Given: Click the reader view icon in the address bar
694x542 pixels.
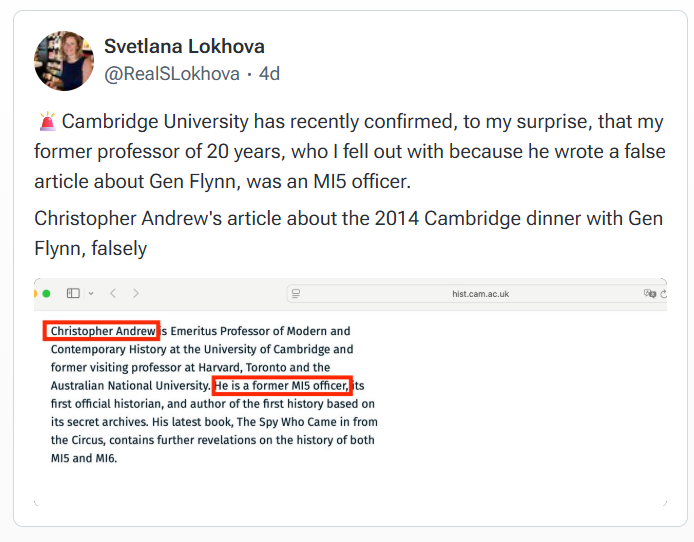Looking at the screenshot, I should click(x=294, y=294).
